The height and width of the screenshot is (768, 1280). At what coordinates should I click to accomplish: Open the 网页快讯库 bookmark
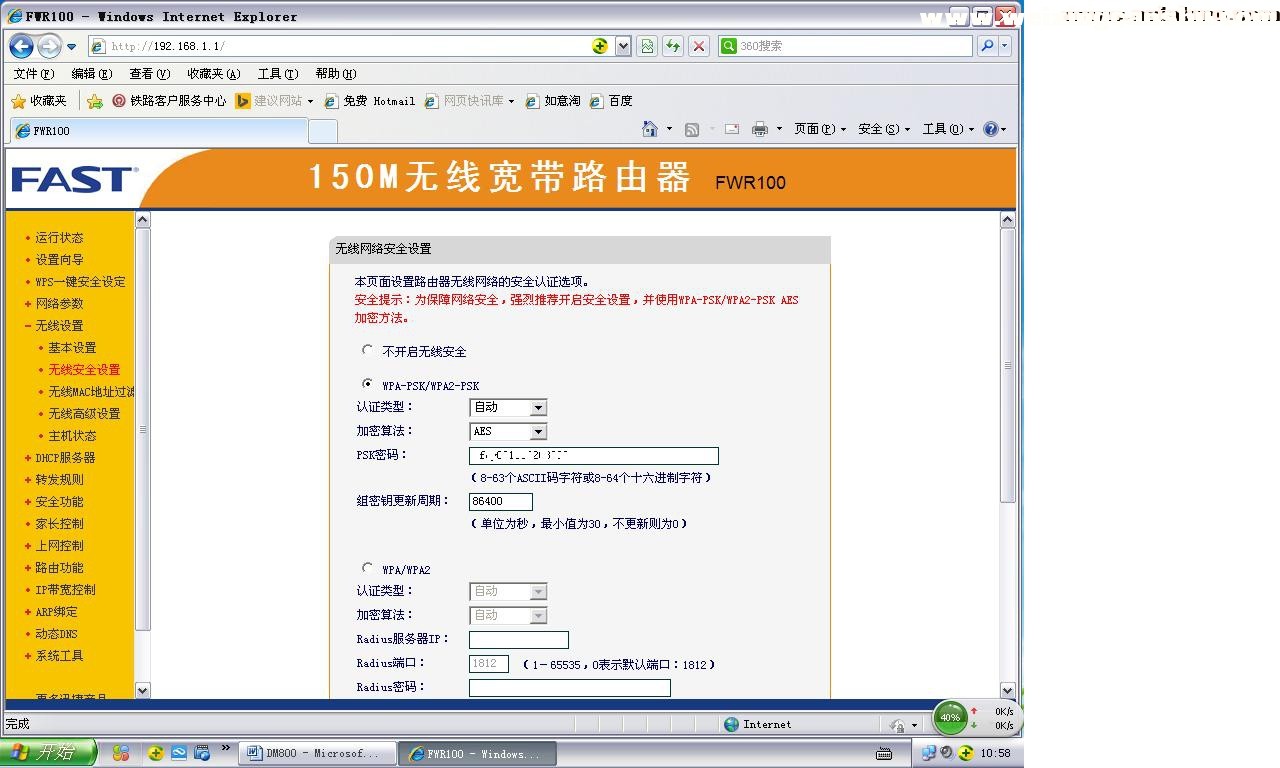pos(469,101)
